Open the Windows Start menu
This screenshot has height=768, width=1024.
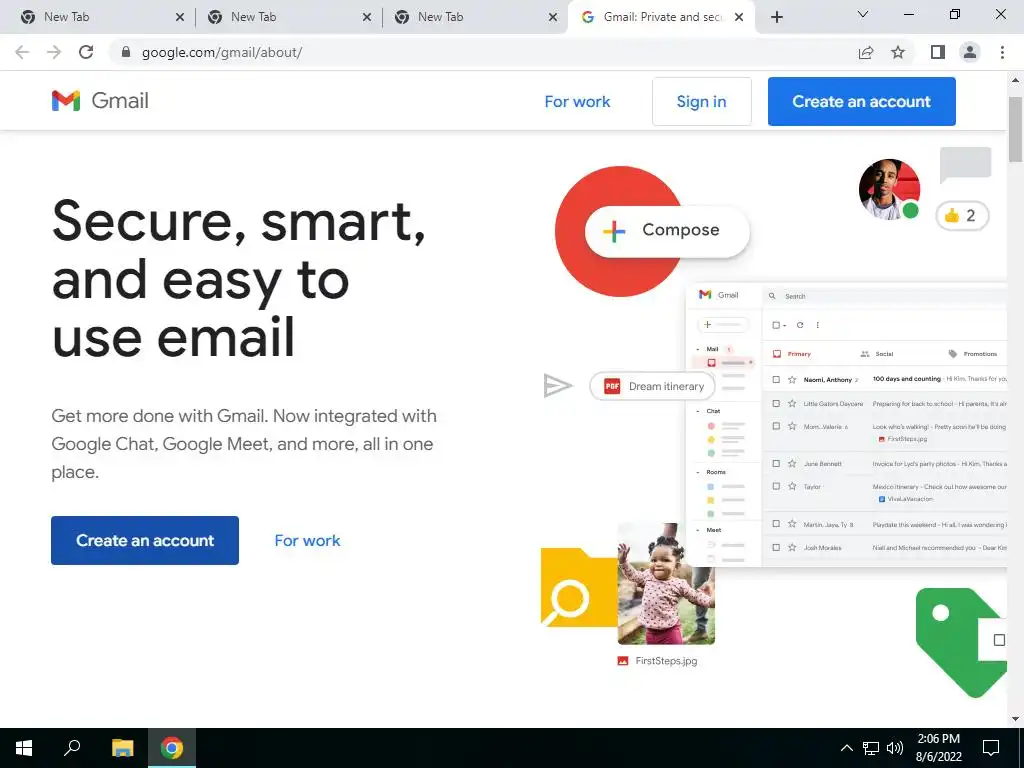click(x=24, y=748)
